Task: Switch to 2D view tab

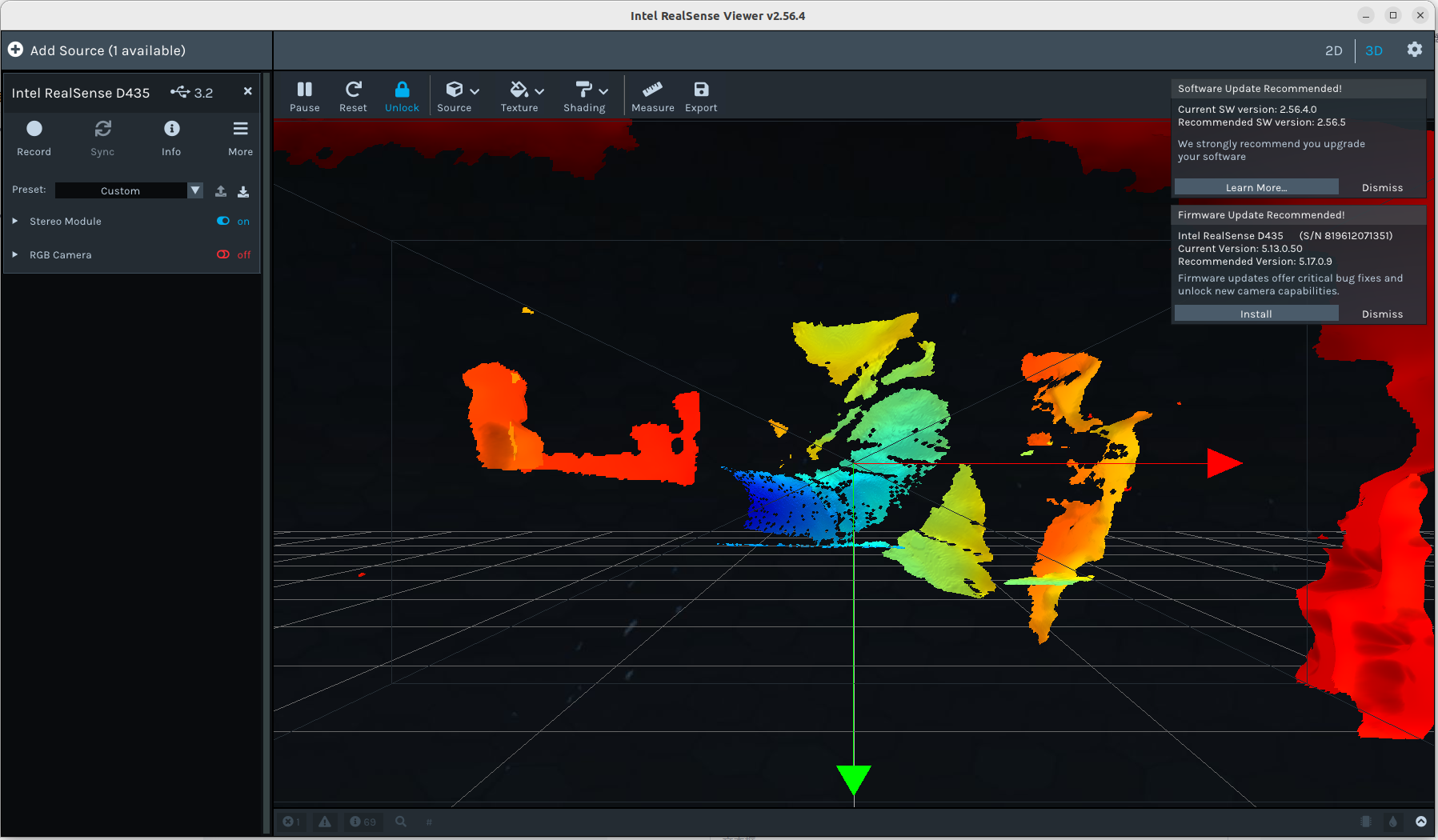Action: point(1333,50)
